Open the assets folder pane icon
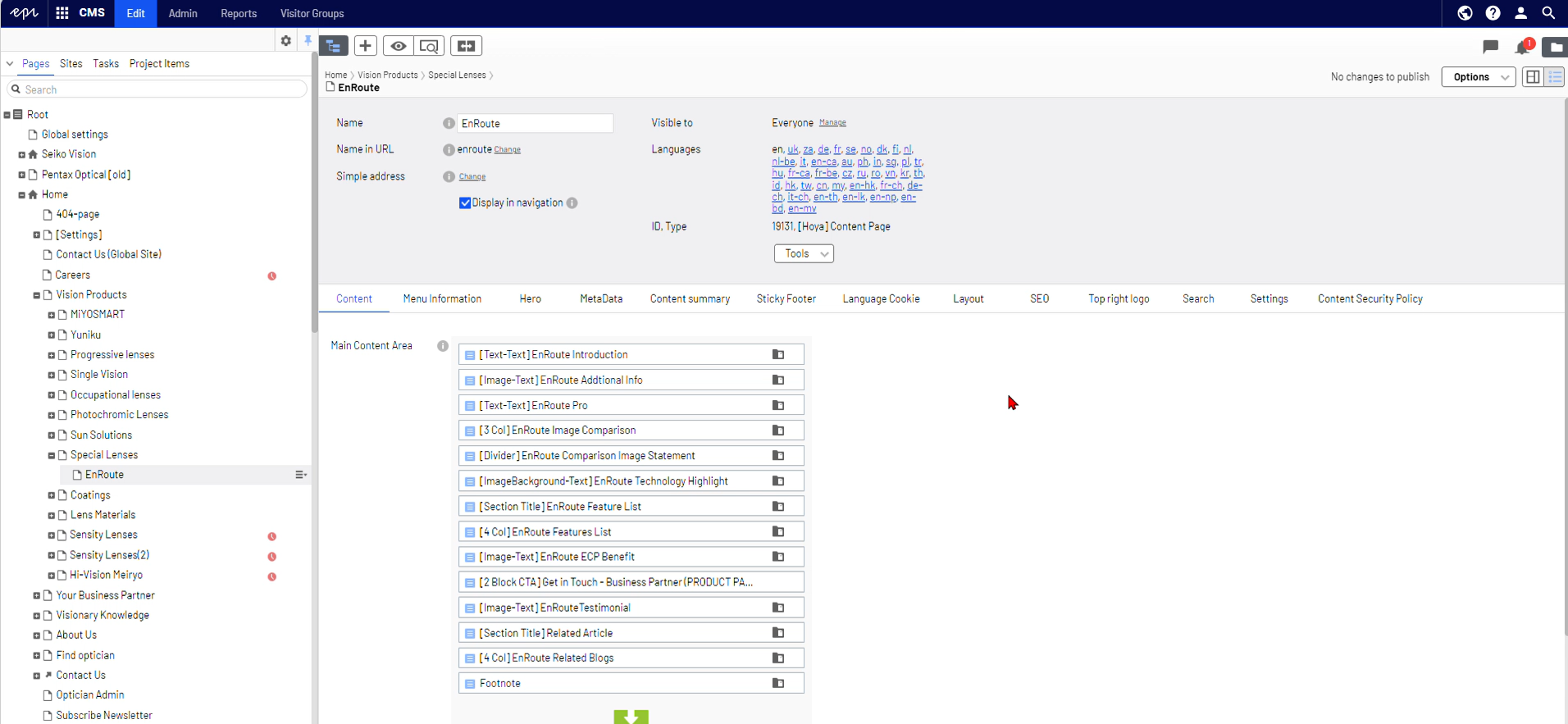Image resolution: width=1568 pixels, height=724 pixels. pyautogui.click(x=1556, y=47)
